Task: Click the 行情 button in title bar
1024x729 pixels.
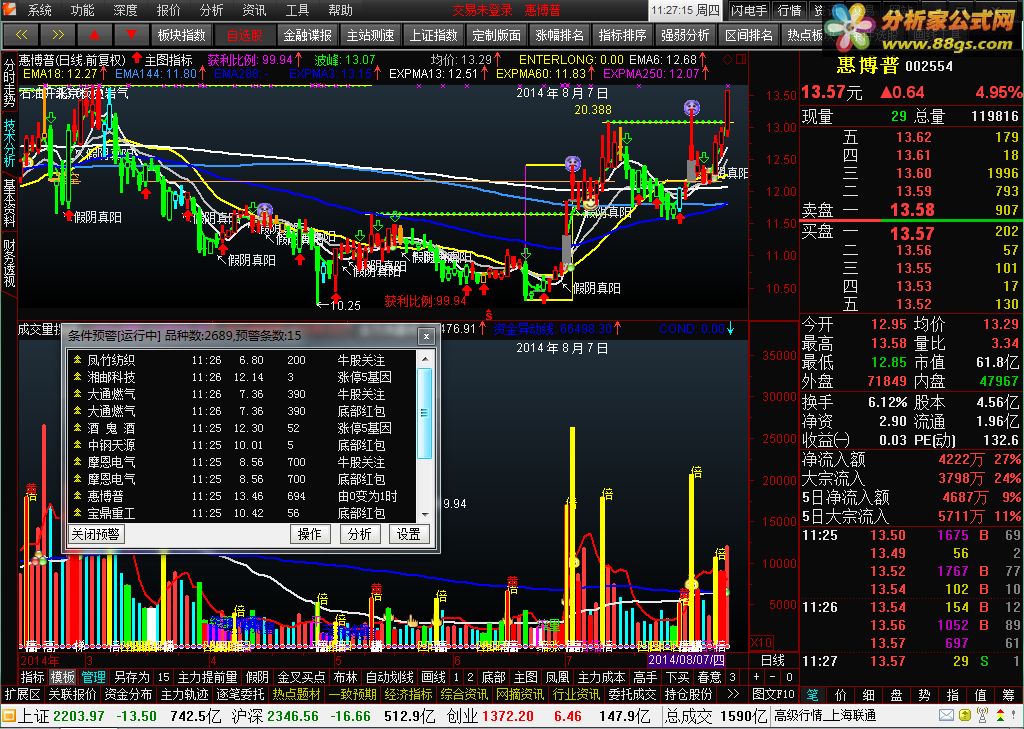Action: [x=790, y=10]
